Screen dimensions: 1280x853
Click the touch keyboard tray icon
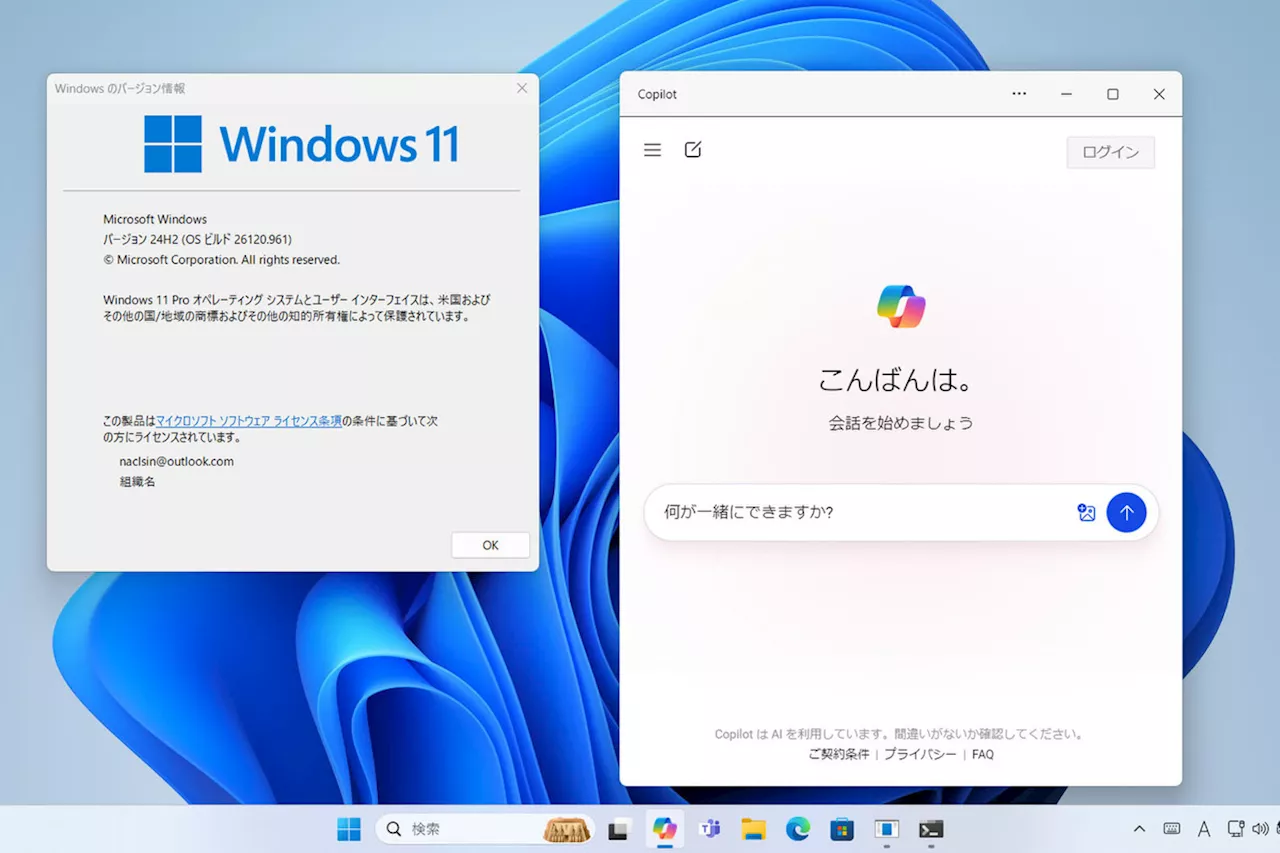pos(1171,829)
